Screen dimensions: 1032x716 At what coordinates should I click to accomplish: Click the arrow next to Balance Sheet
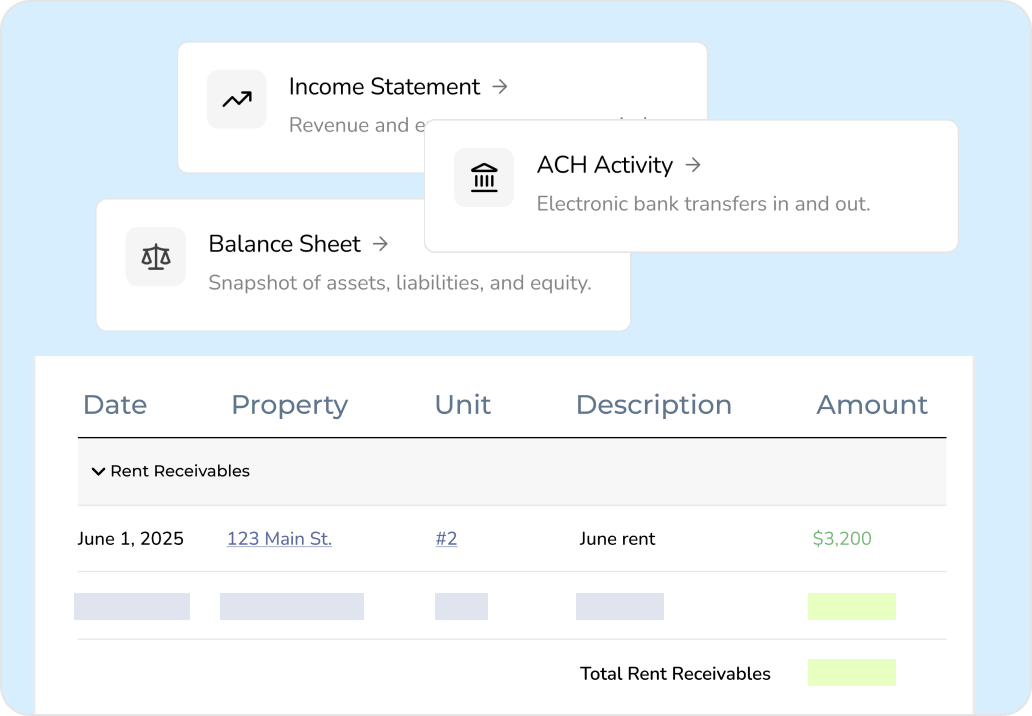[380, 244]
